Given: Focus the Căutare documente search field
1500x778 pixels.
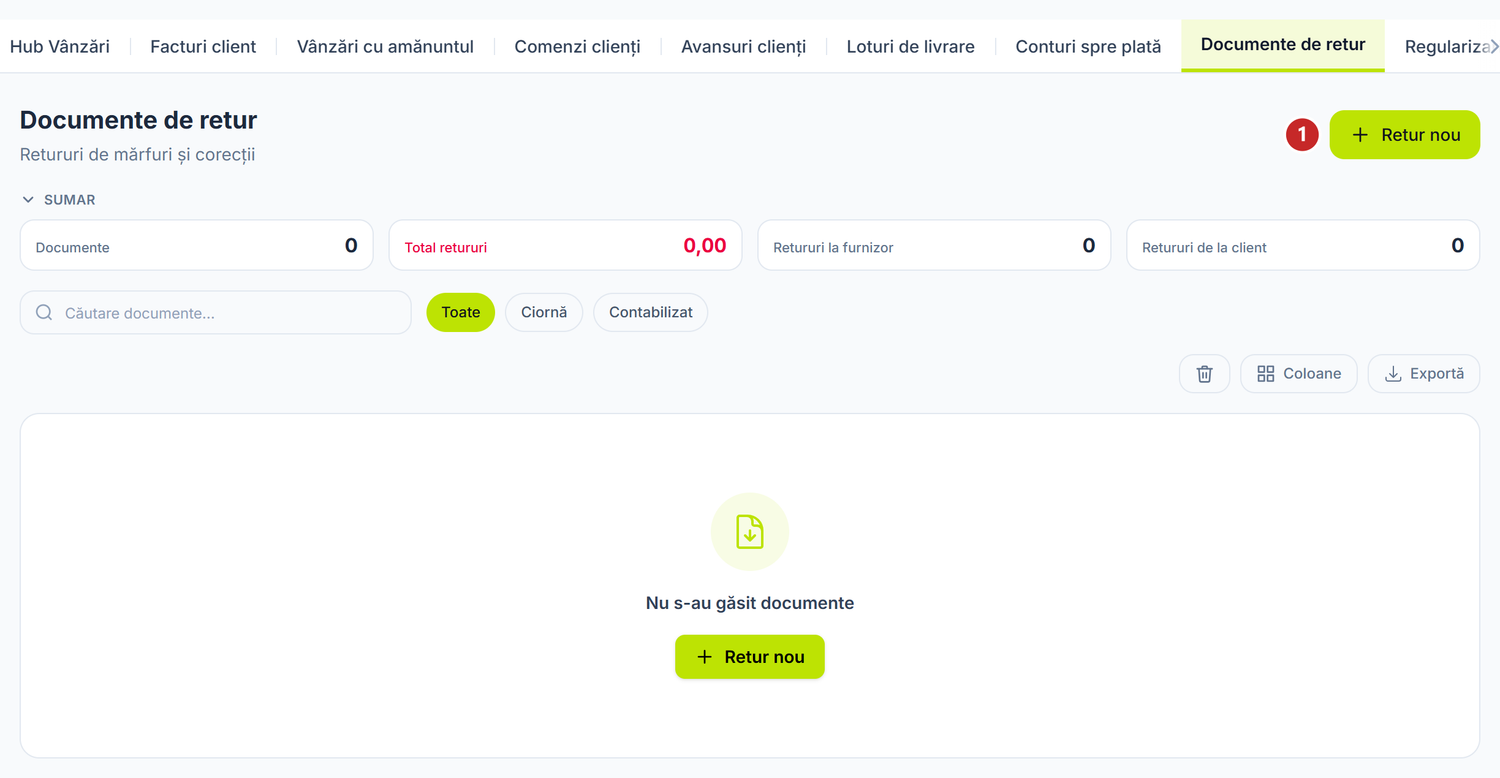Looking at the screenshot, I should 216,313.
